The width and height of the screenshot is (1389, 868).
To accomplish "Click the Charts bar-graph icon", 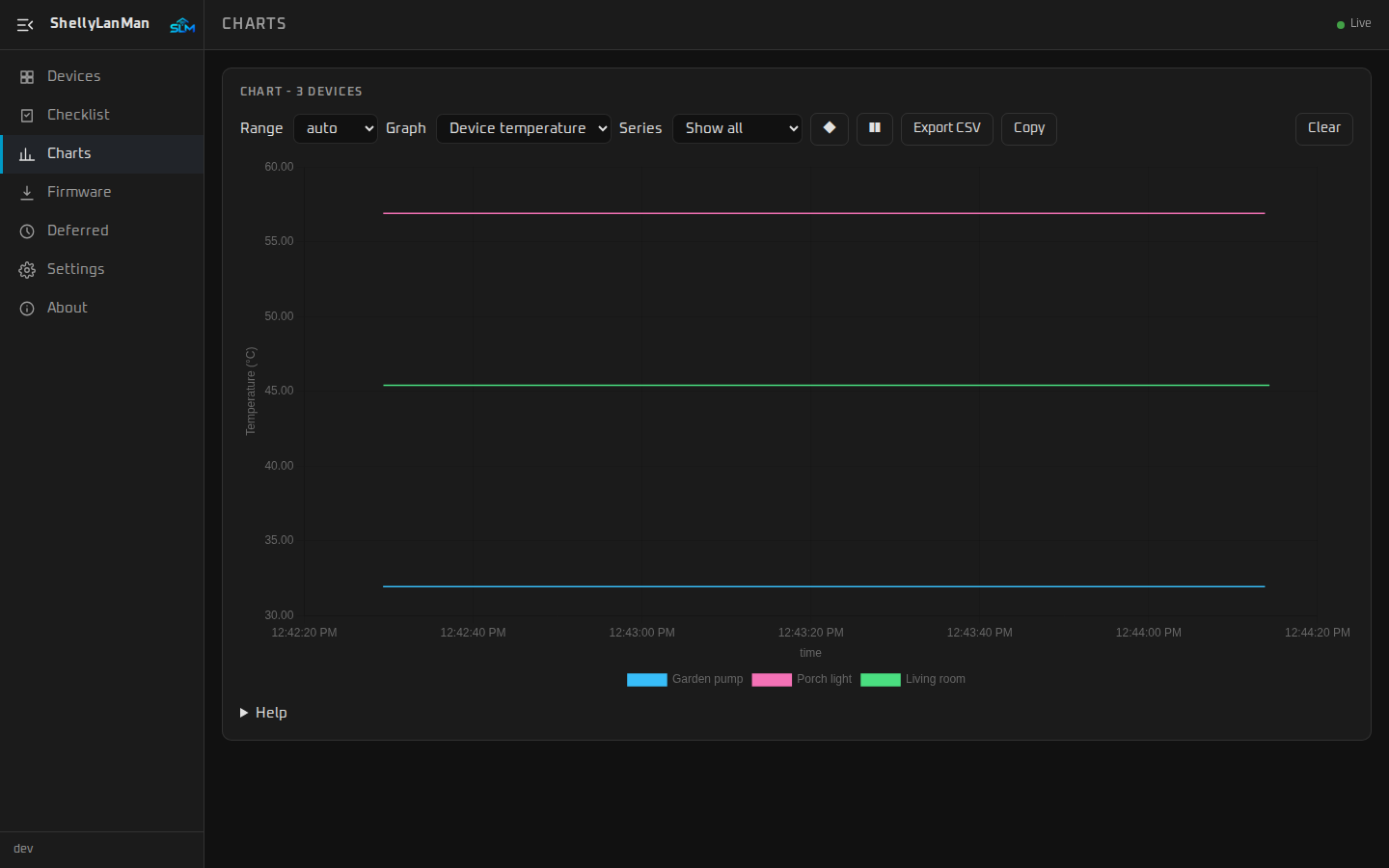I will coord(27,154).
